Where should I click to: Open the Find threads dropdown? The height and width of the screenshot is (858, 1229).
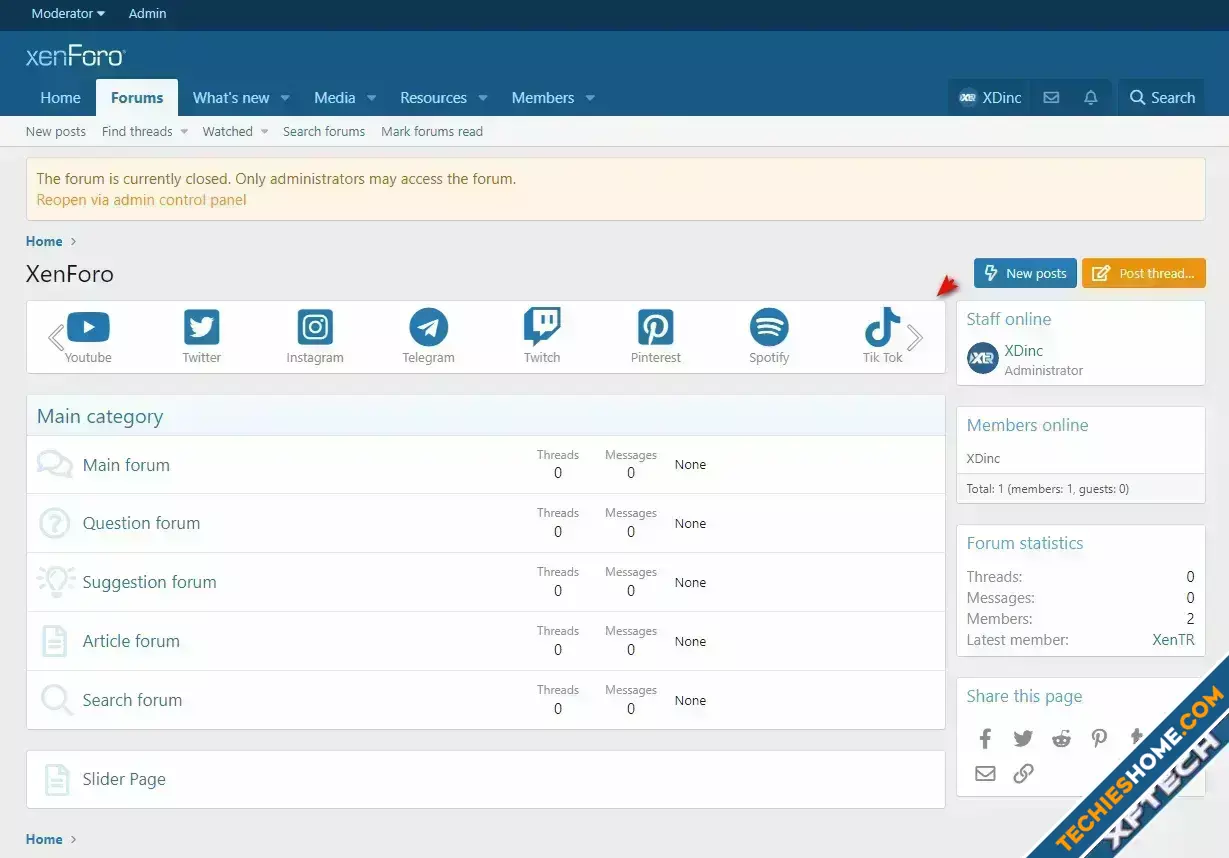pyautogui.click(x=184, y=132)
